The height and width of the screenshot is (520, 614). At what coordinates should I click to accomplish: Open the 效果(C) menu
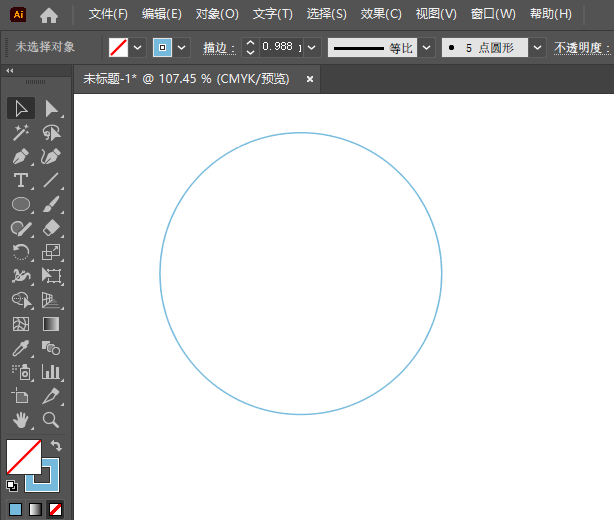[381, 14]
